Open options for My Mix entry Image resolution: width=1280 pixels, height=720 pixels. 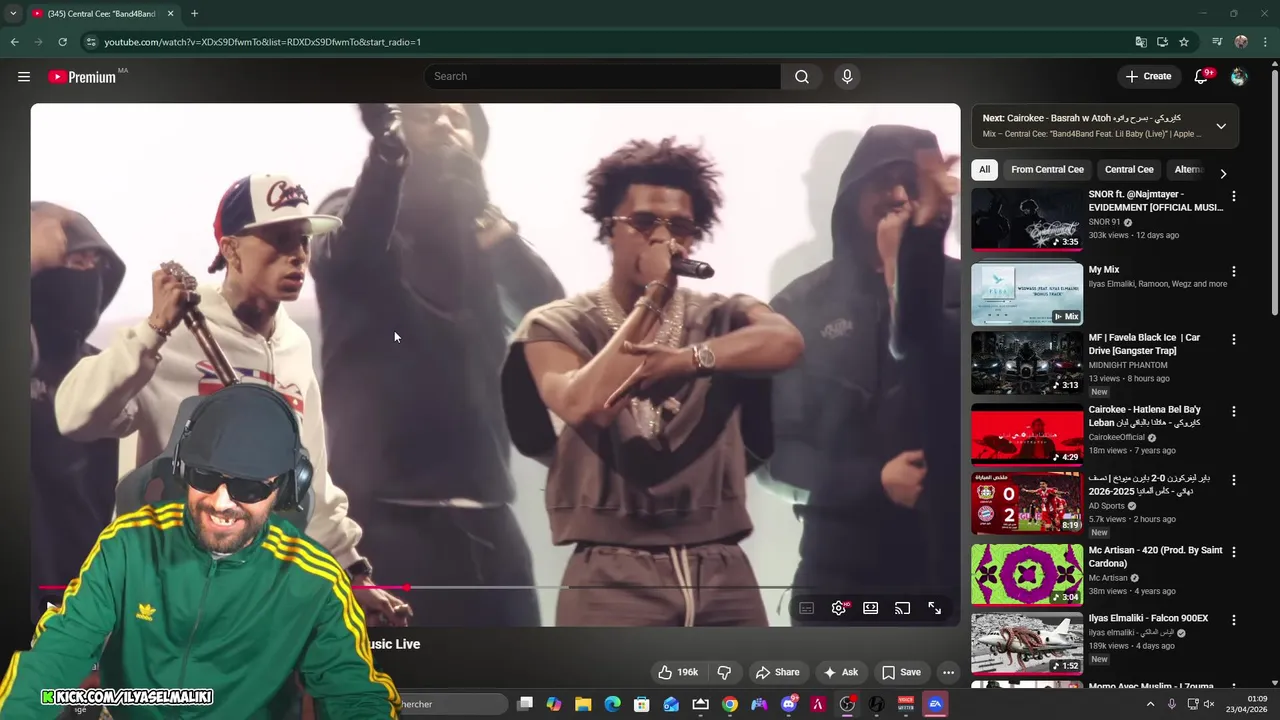pyautogui.click(x=1233, y=271)
